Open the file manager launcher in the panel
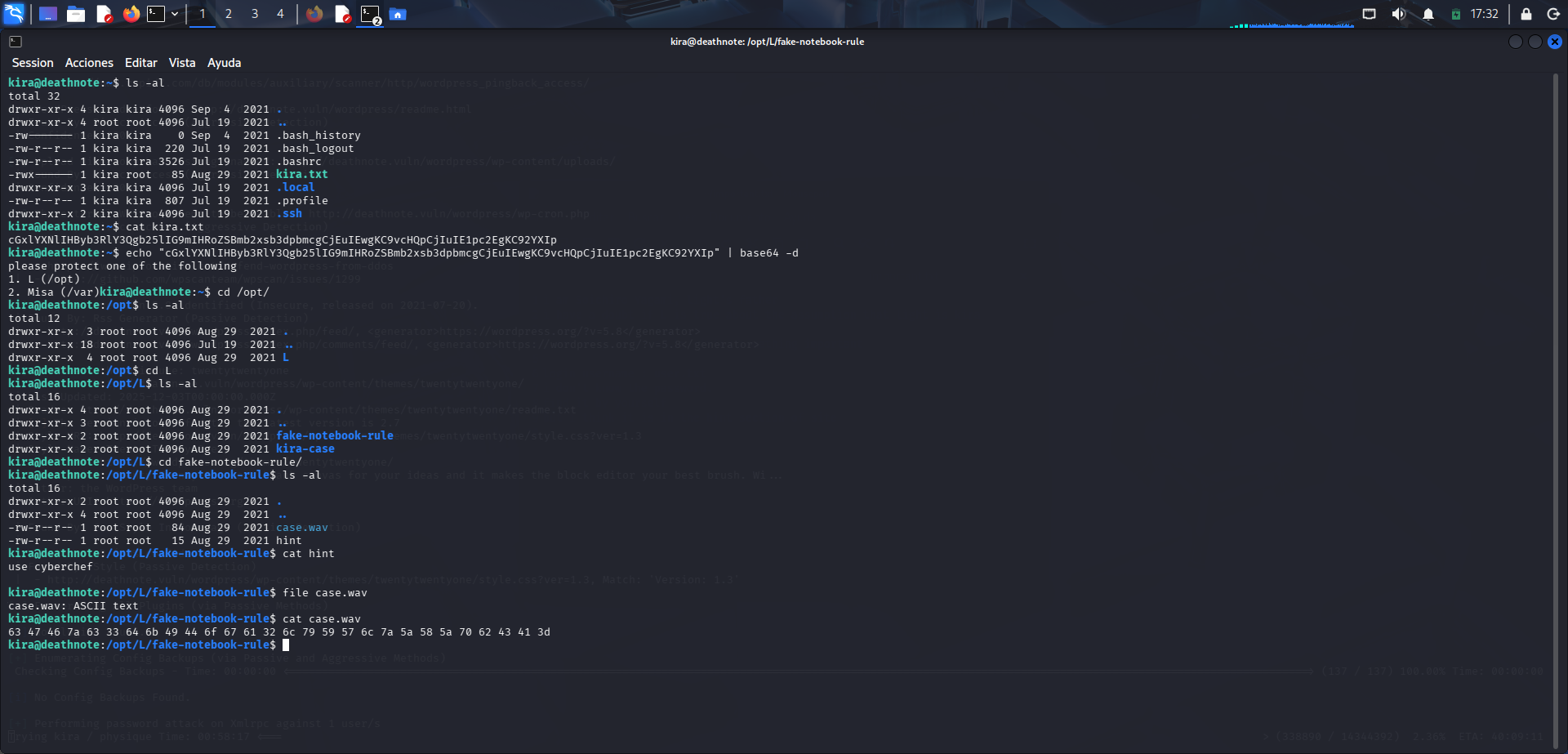This screenshot has height=754, width=1568. [76, 14]
